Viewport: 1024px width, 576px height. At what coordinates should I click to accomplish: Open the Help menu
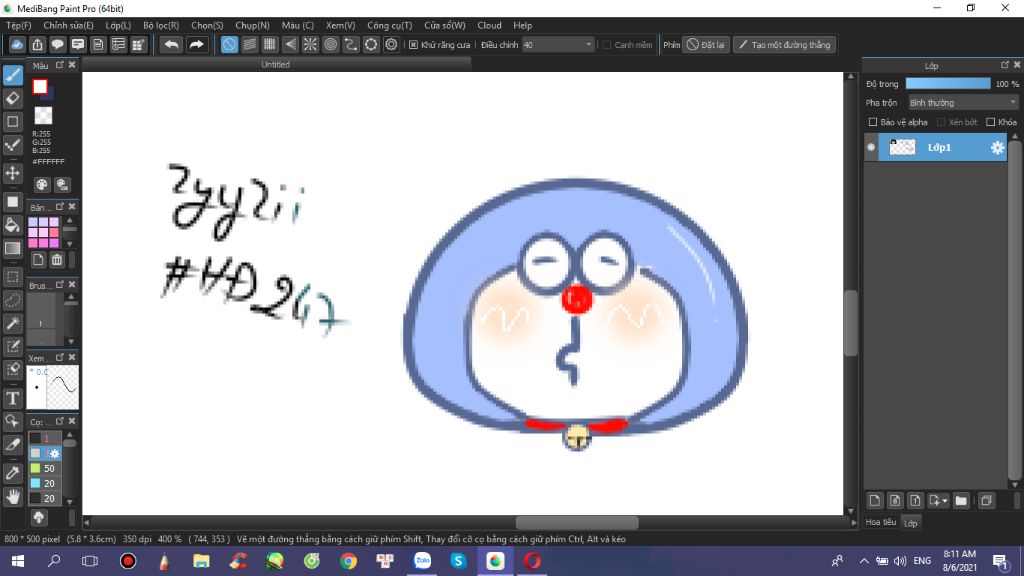pyautogui.click(x=522, y=25)
